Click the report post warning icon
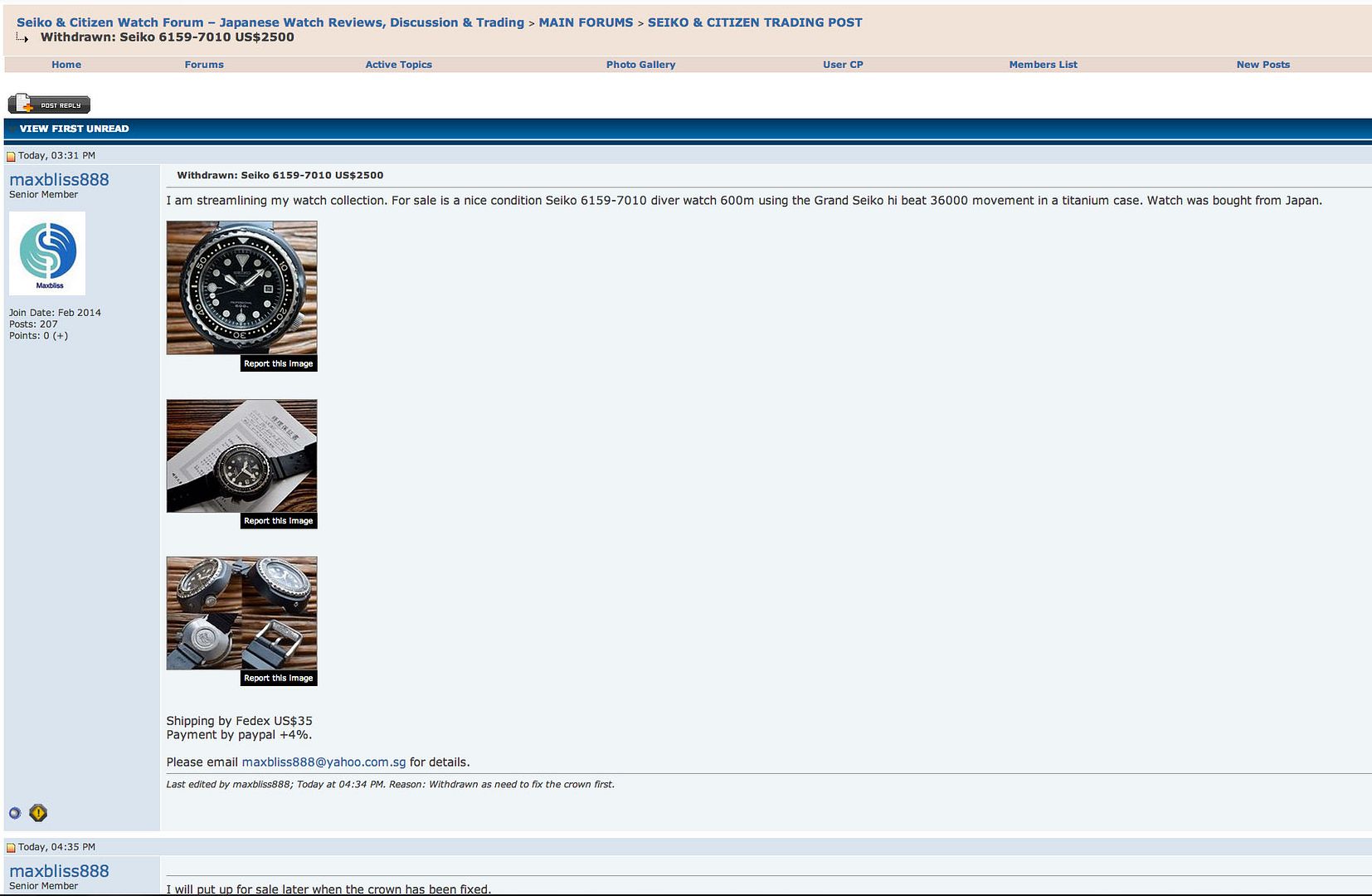Screen dimensions: 1372x896 tap(38, 813)
